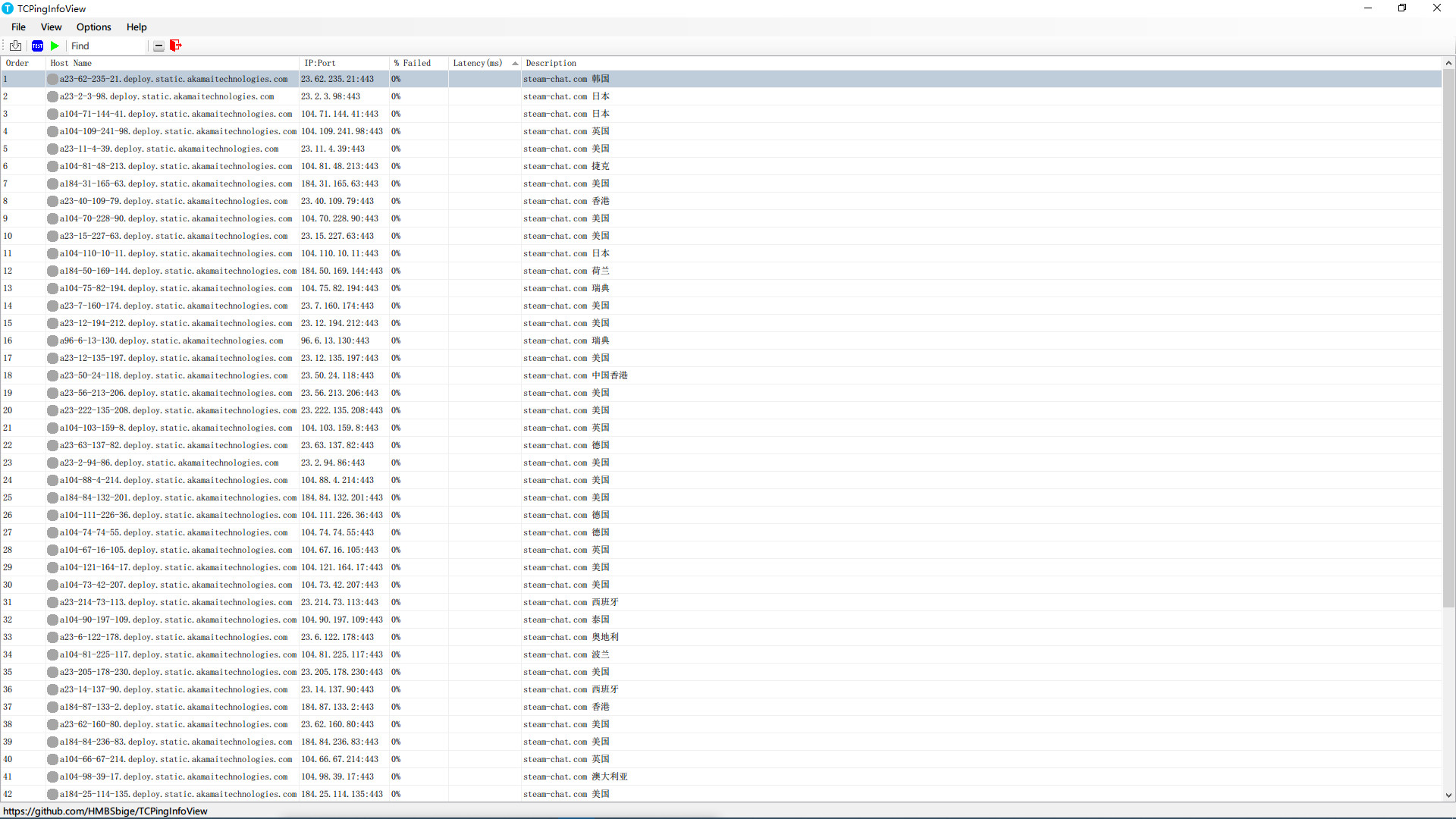Click the red exit door icon

pyautogui.click(x=175, y=45)
